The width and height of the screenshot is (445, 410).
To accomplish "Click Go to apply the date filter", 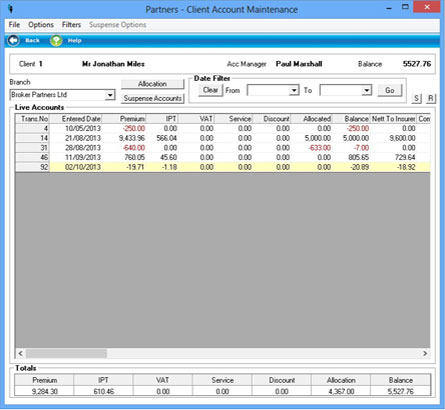I will click(x=390, y=90).
